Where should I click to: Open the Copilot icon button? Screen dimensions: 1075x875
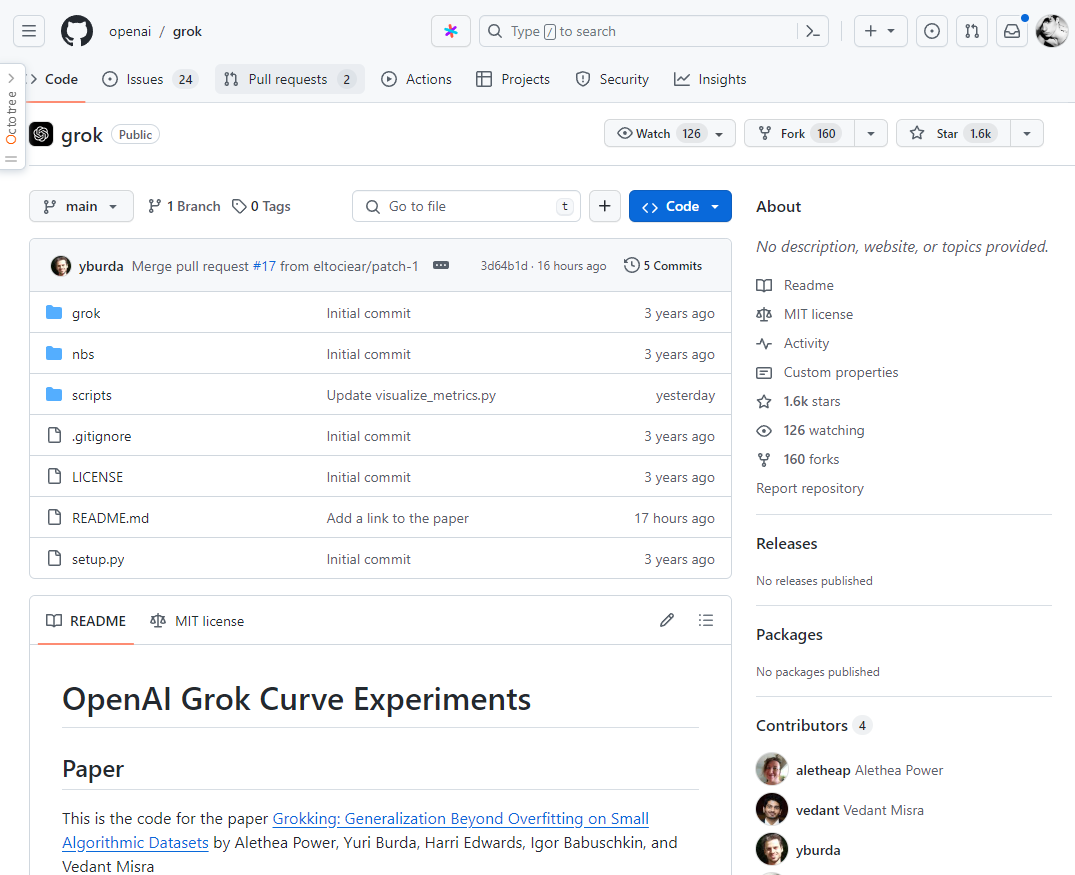point(450,31)
